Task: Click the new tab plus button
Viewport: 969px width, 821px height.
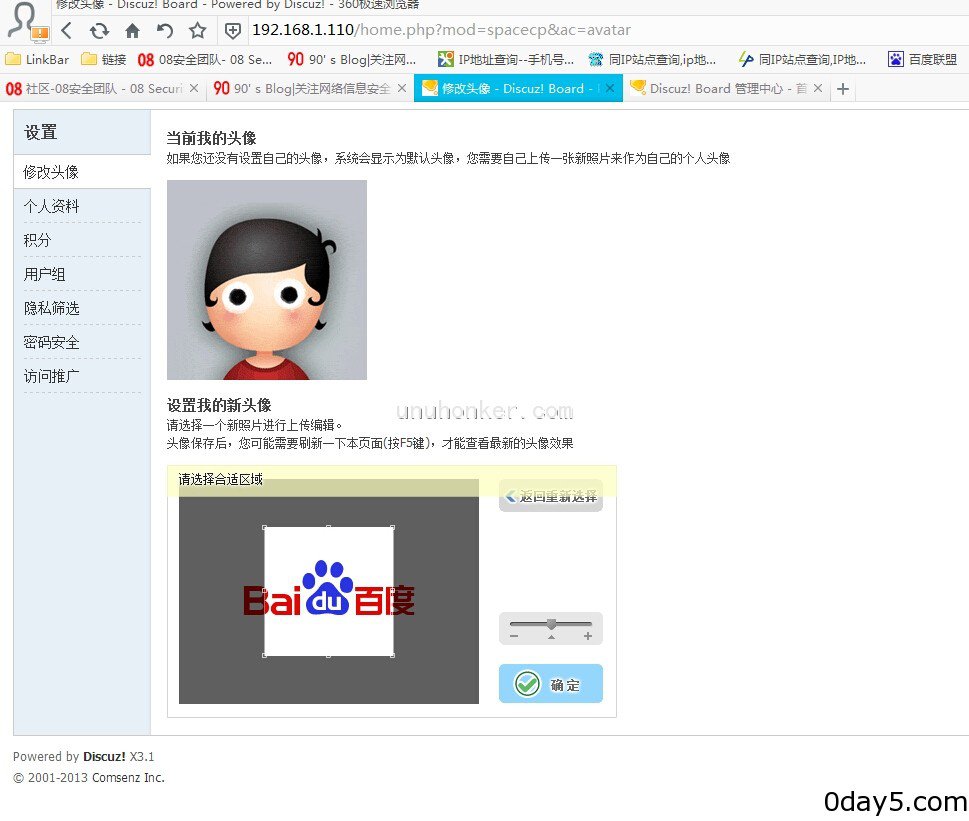Action: click(843, 88)
